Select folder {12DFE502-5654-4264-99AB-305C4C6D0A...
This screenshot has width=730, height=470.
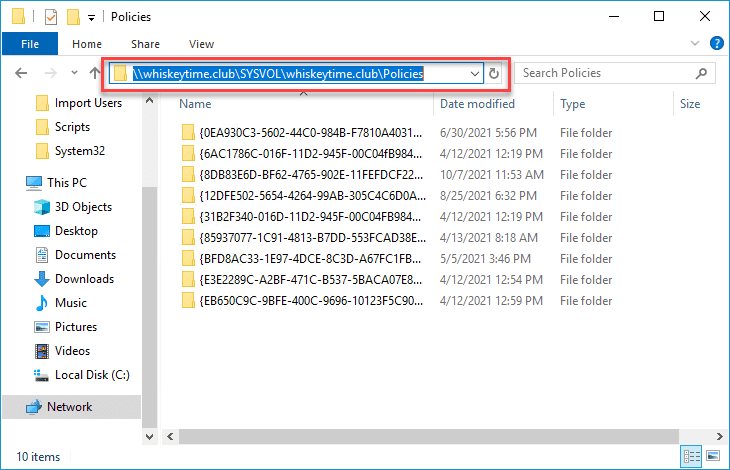[x=312, y=196]
